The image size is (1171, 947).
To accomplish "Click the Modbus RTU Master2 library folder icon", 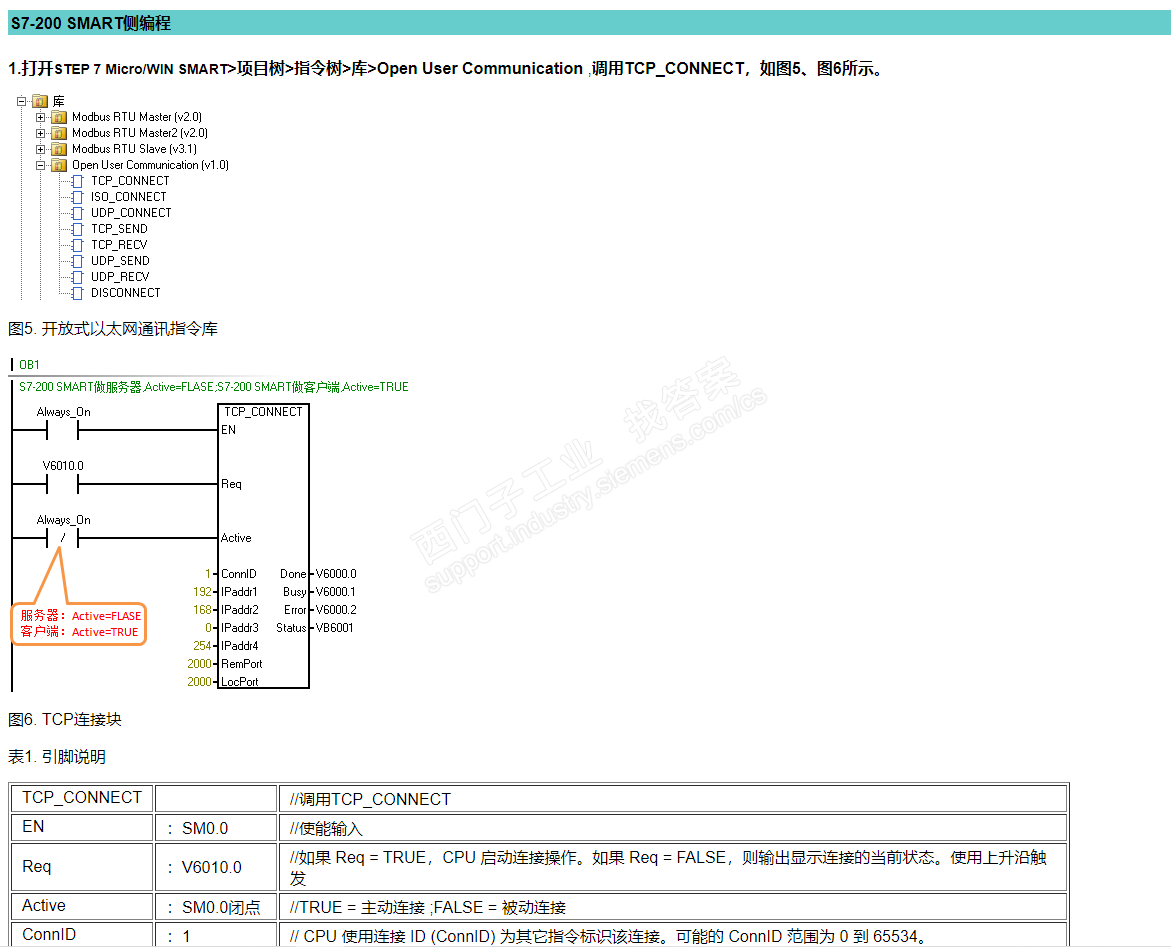I will (59, 133).
